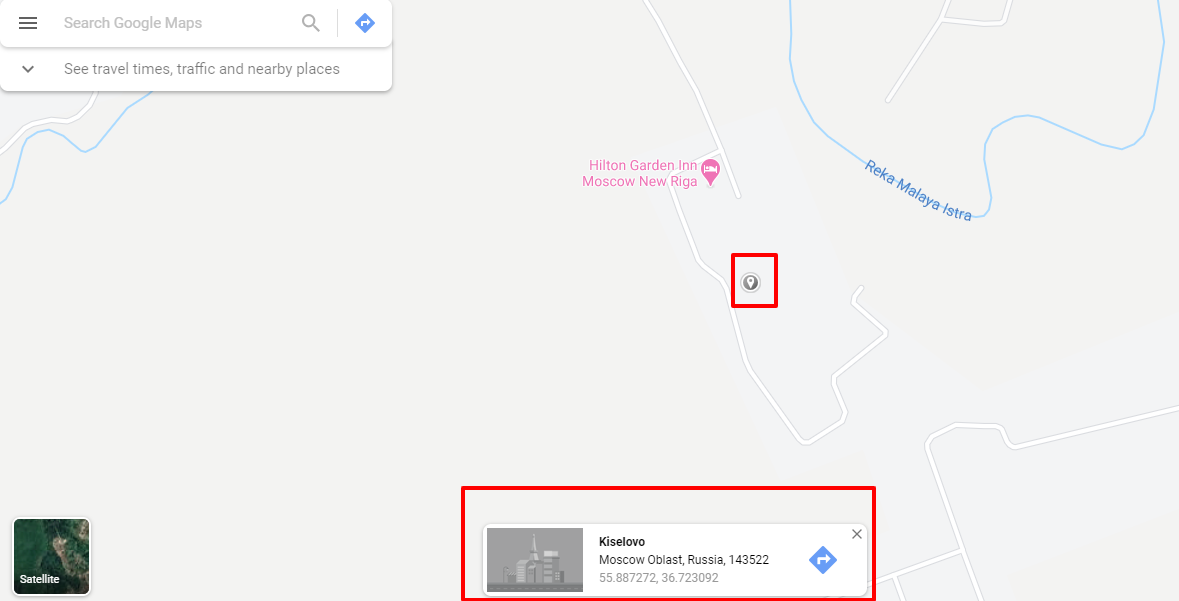Expand the travel times chevron
The height and width of the screenshot is (601, 1179).
pos(28,69)
